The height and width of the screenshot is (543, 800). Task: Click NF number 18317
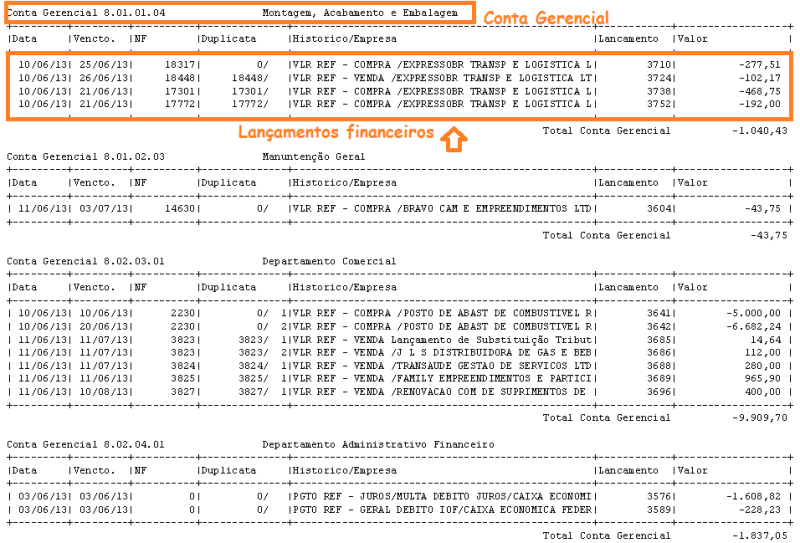180,65
